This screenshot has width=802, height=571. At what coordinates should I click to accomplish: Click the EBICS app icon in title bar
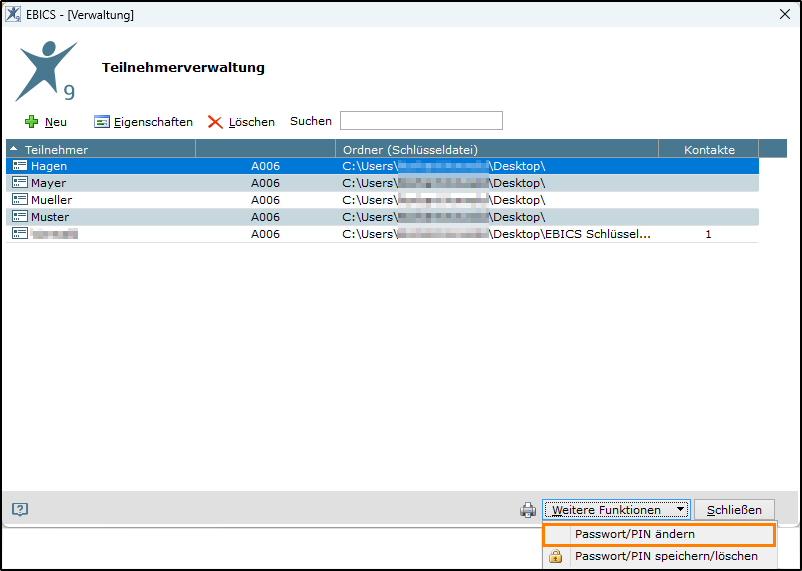click(13, 14)
